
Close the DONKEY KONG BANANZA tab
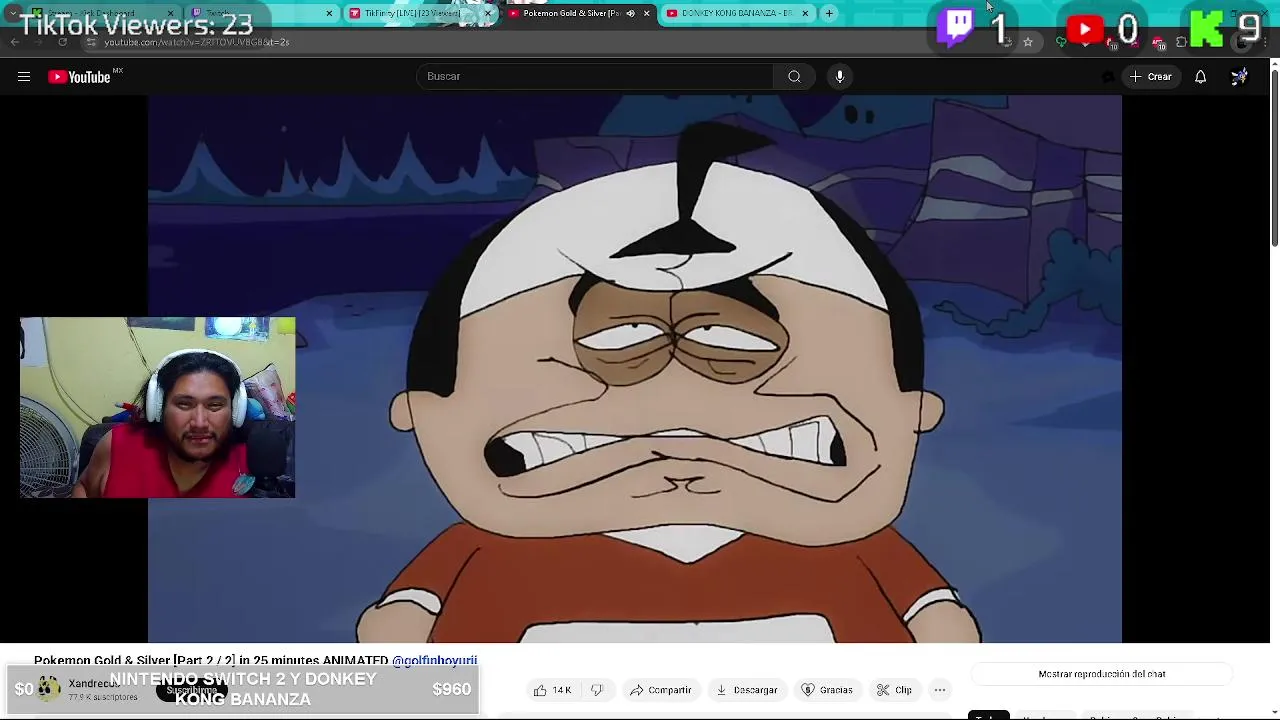pyautogui.click(x=804, y=13)
